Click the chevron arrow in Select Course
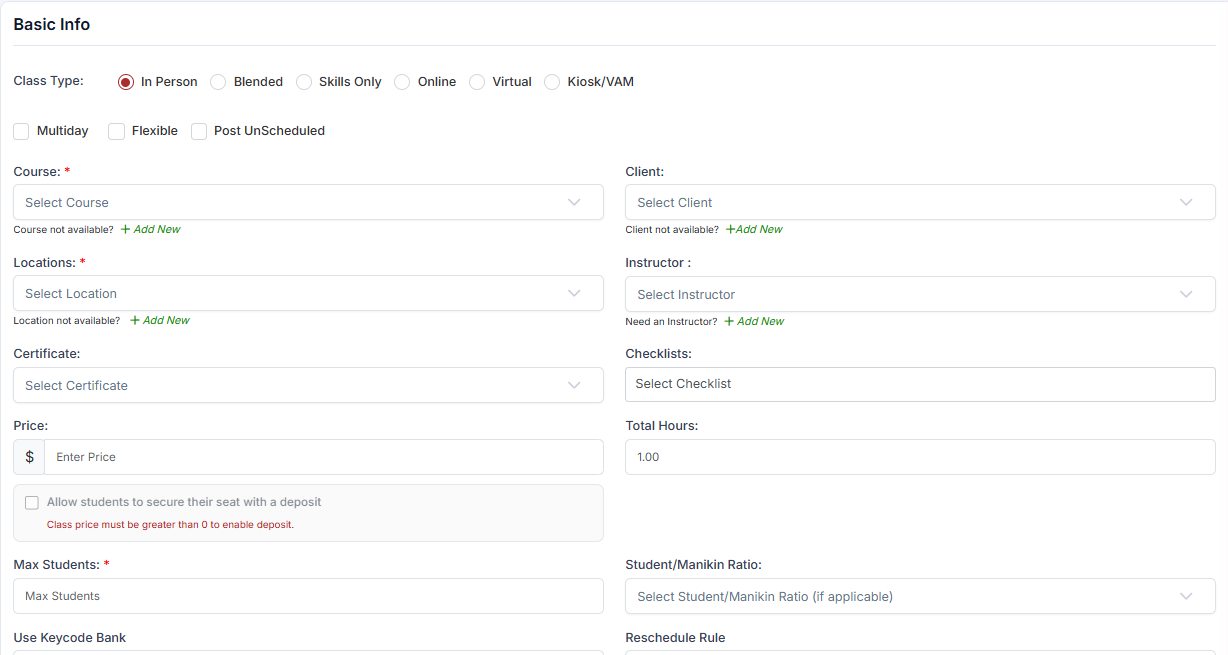 point(574,202)
